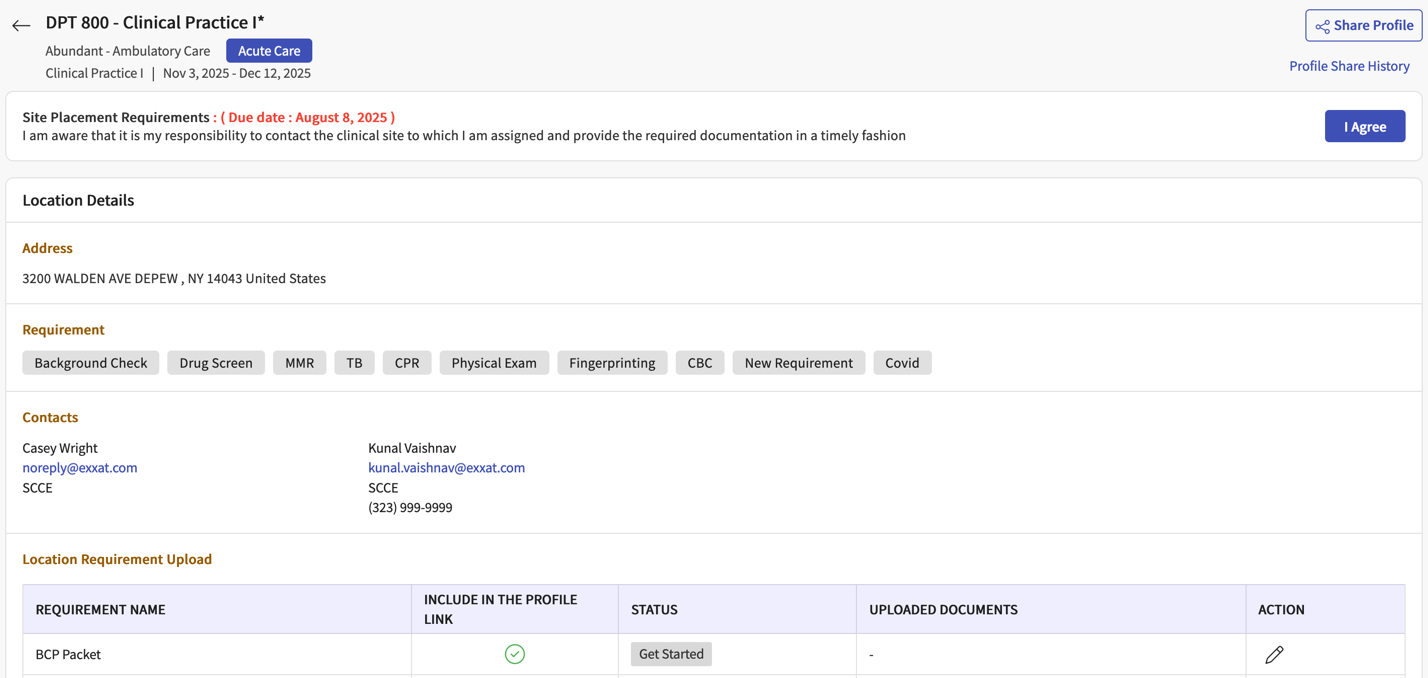Select the MMR requirement chip
Viewport: 1428px width, 678px height.
pyautogui.click(x=298, y=362)
